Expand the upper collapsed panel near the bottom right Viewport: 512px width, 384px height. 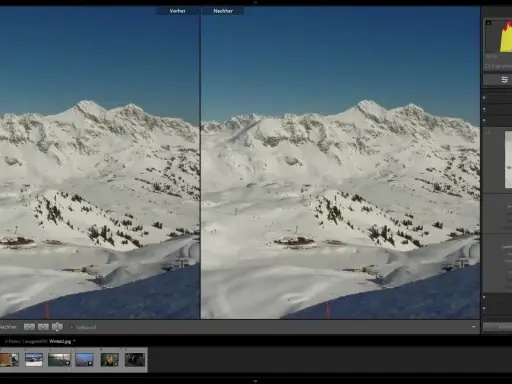[x=484, y=297]
